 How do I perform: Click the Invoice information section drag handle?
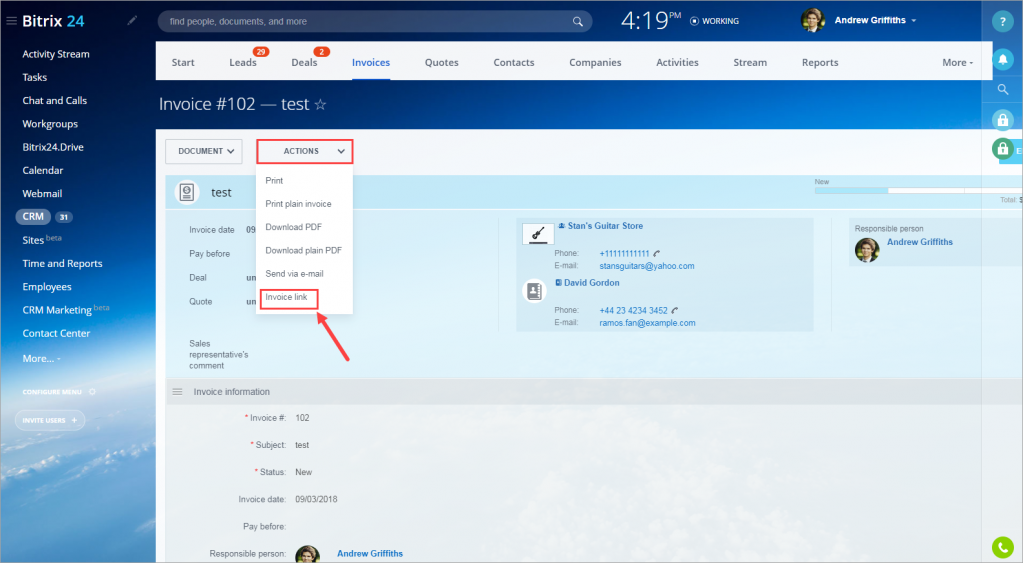177,391
